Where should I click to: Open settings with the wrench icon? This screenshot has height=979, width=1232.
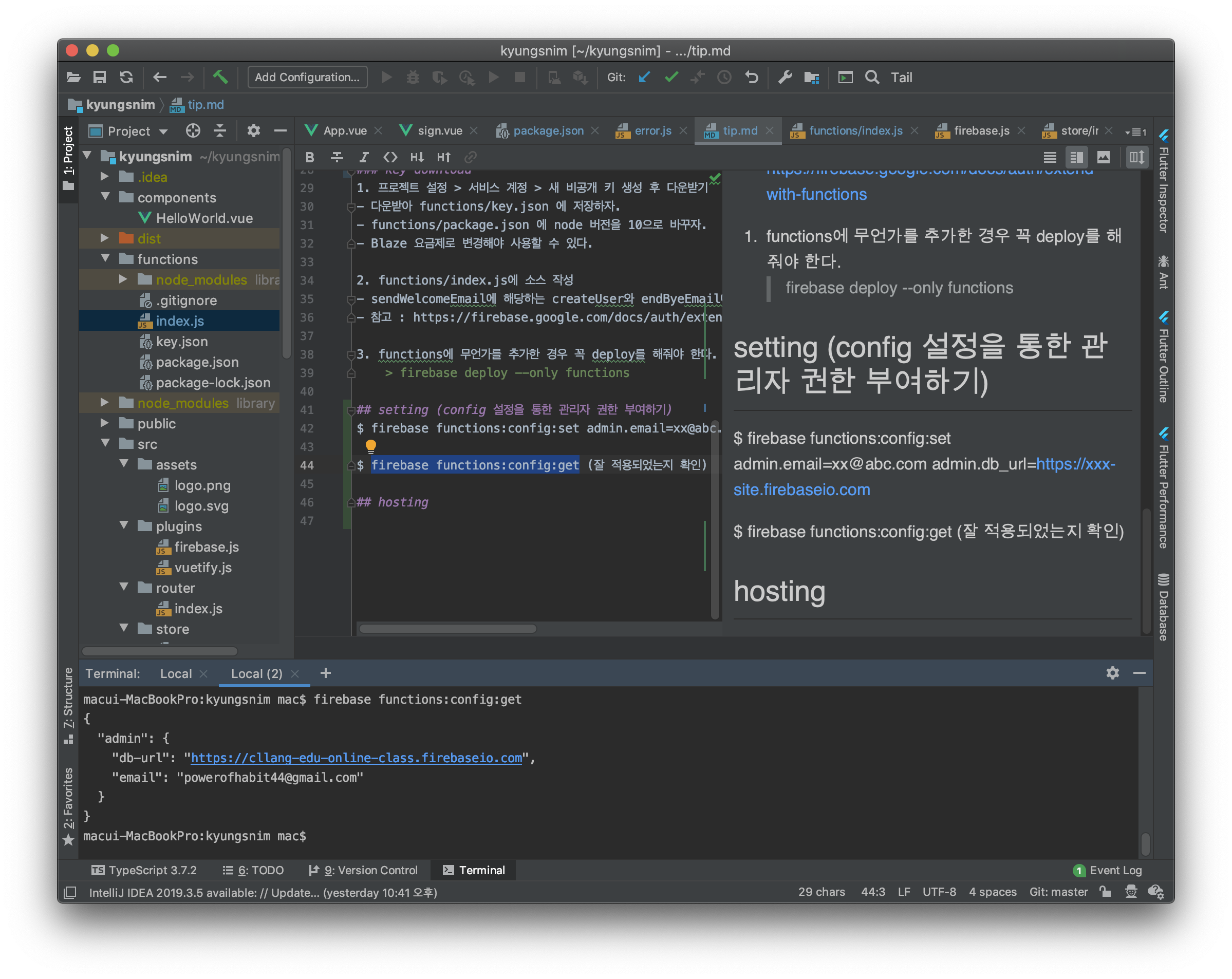785,77
